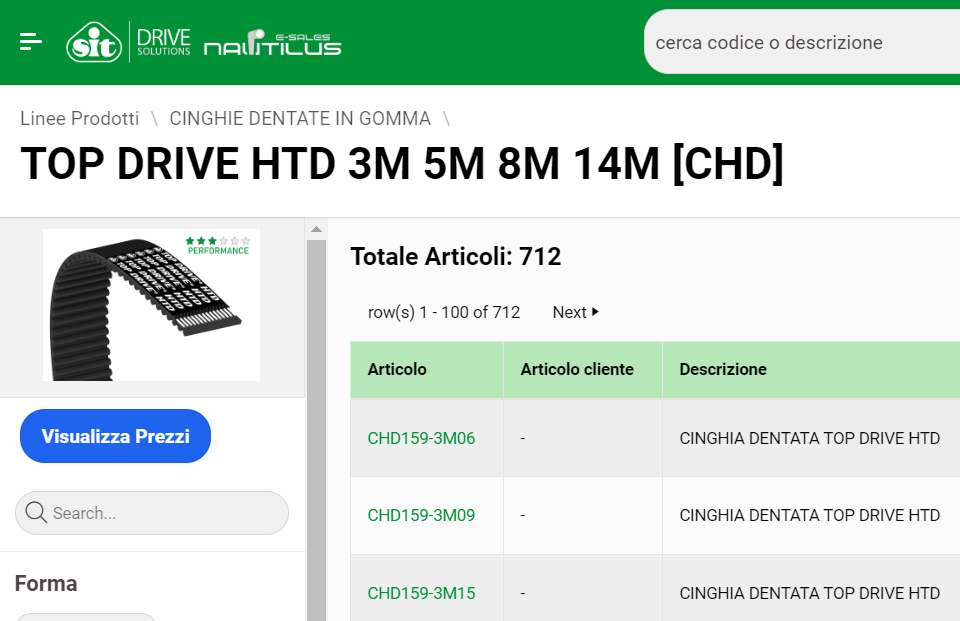Open article CHD159-3M15
The image size is (960, 621).
421,593
